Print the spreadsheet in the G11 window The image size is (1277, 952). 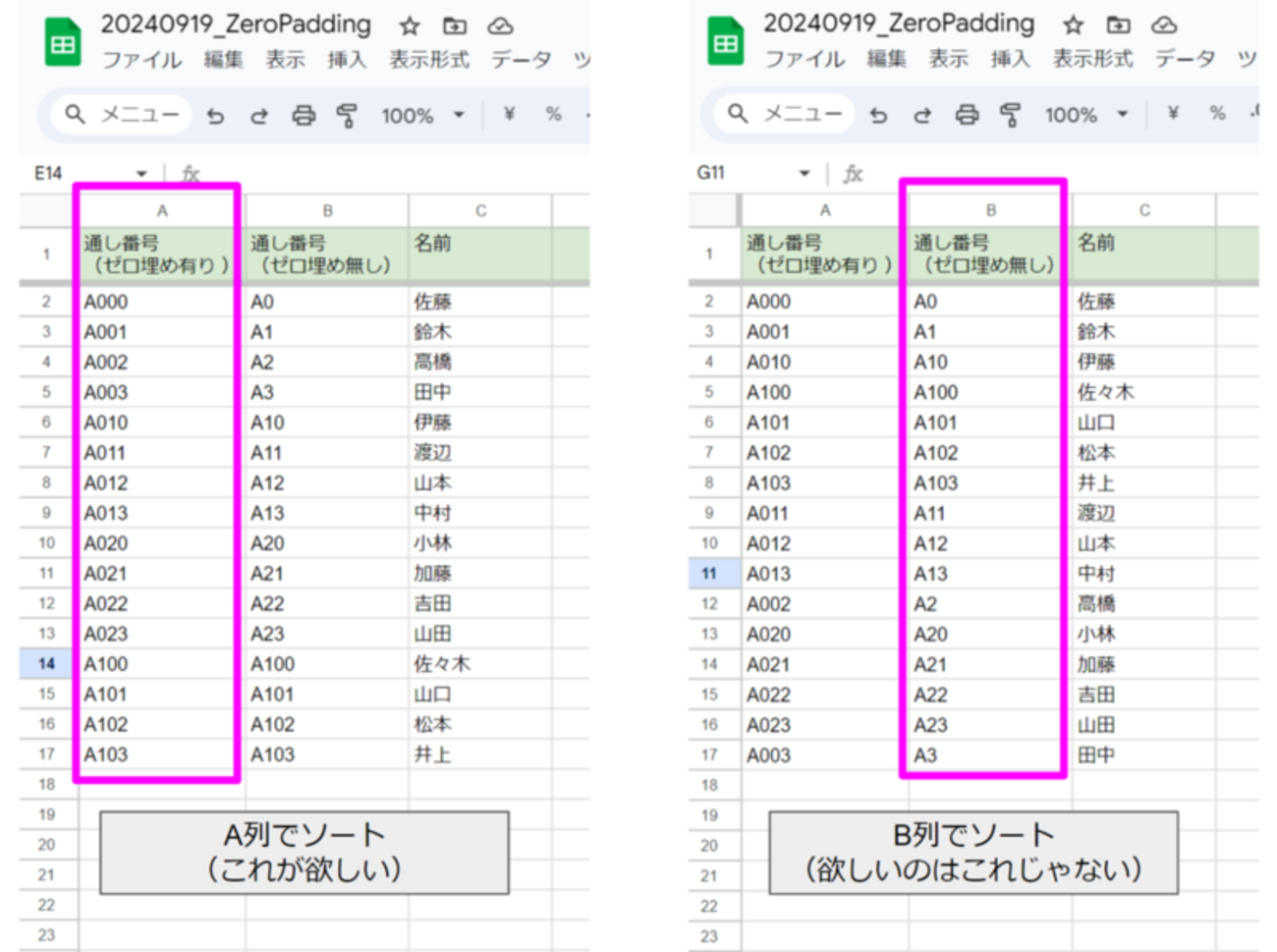(x=967, y=115)
